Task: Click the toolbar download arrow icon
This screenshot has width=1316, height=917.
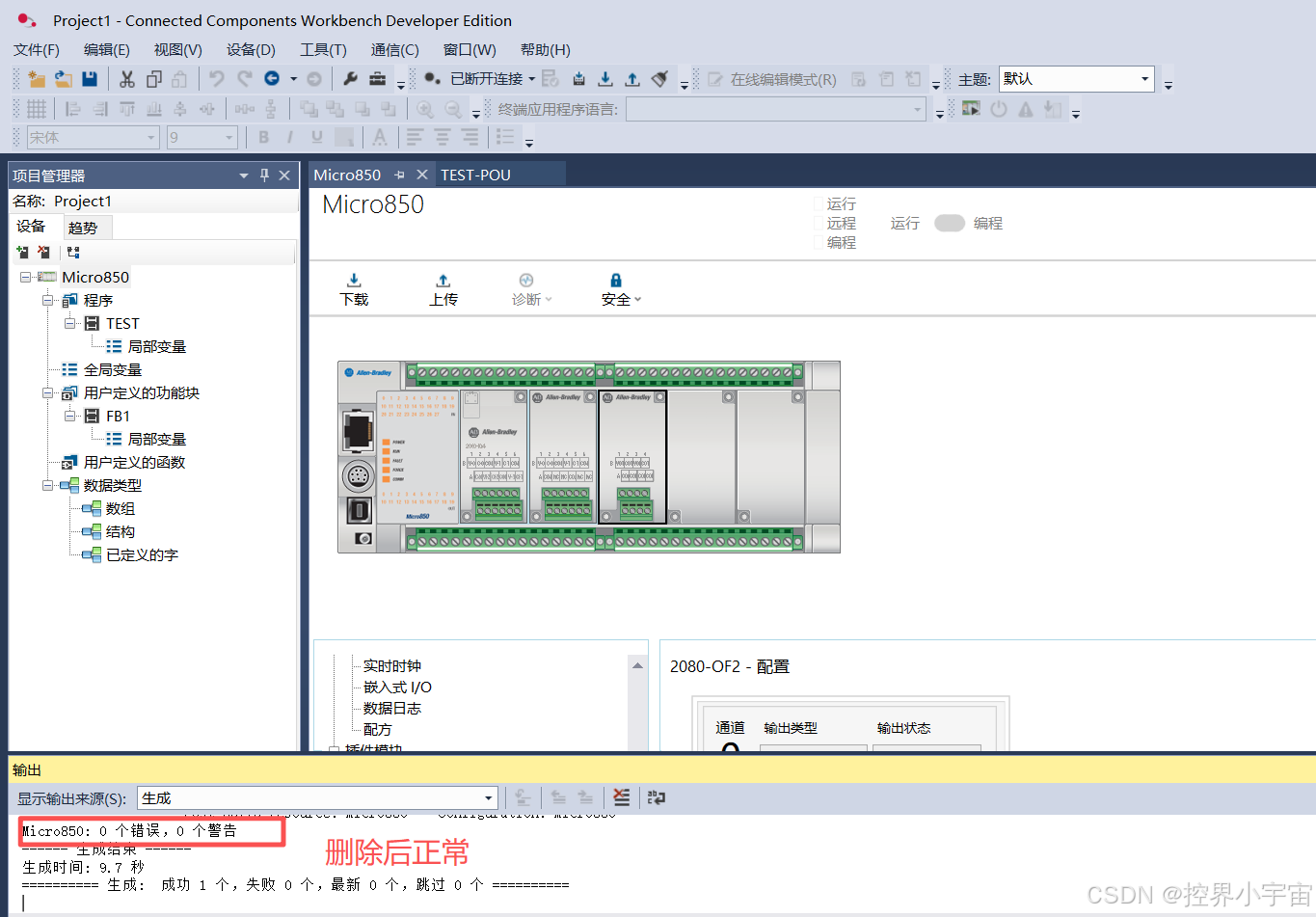Action: pyautogui.click(x=605, y=79)
